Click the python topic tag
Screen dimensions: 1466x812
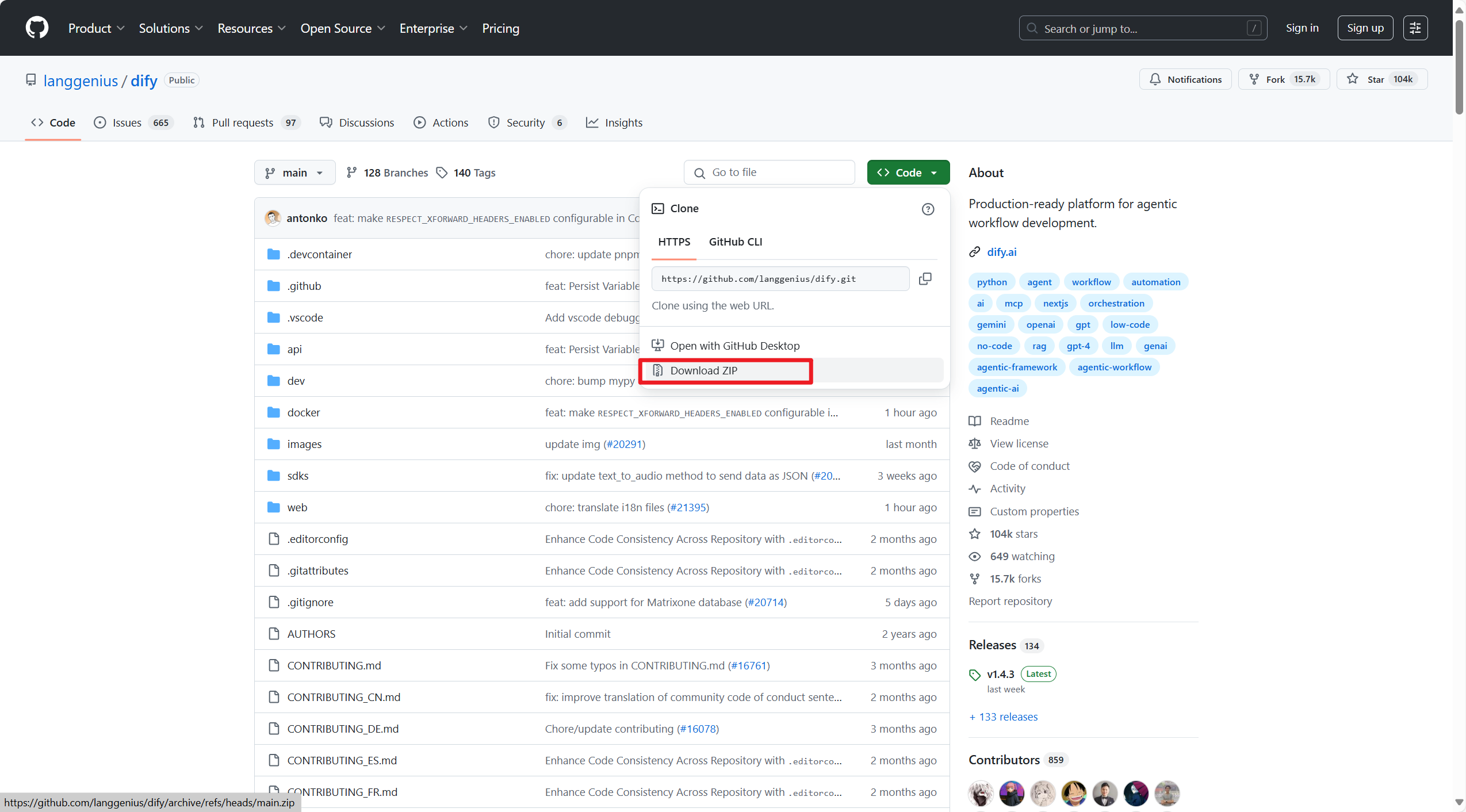coord(992,282)
